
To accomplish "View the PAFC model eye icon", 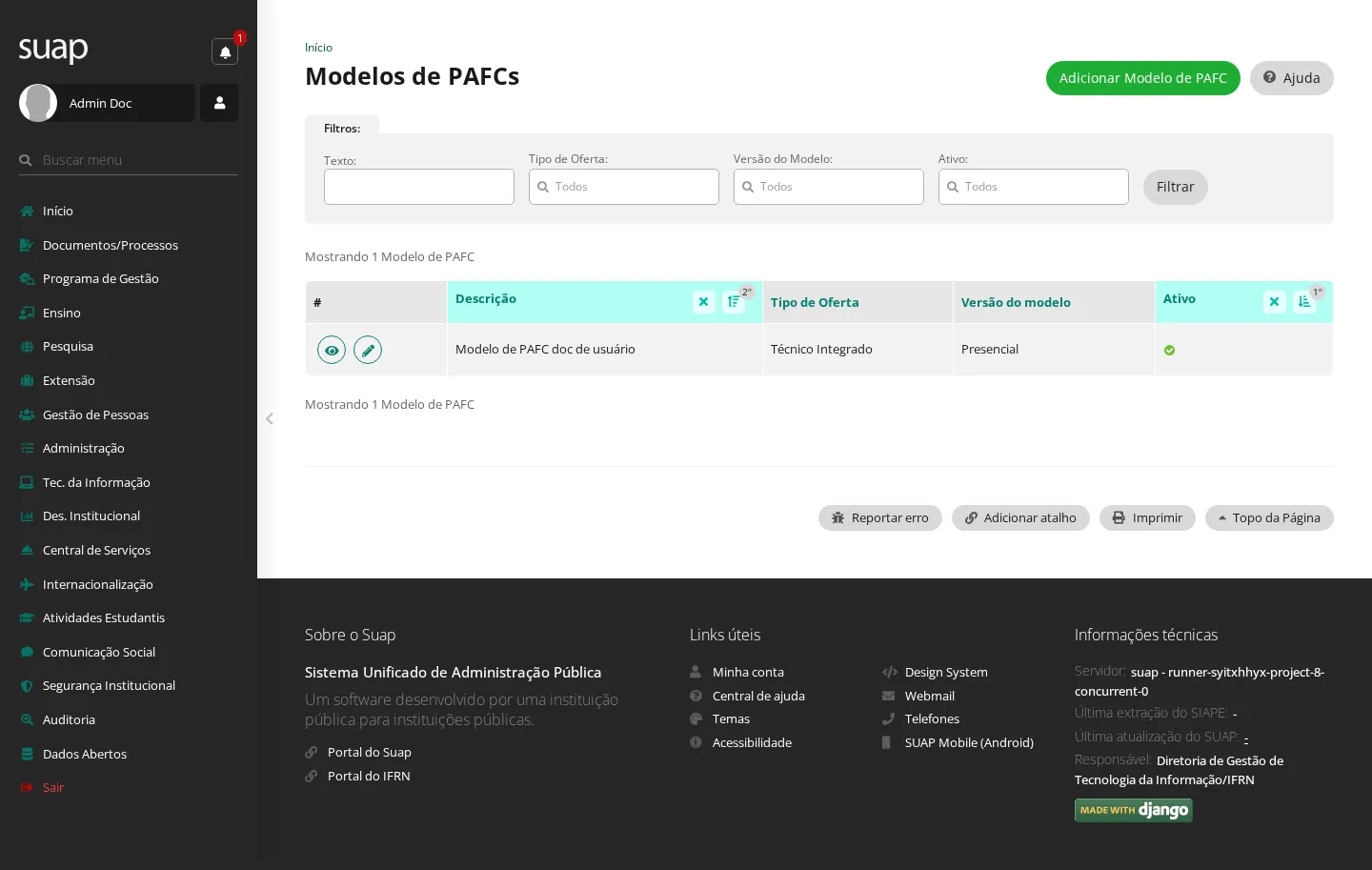I will (332, 351).
